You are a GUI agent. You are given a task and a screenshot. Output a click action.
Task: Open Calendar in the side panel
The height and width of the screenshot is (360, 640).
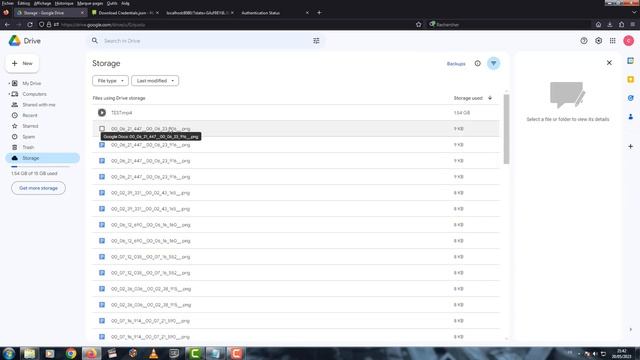click(631, 60)
